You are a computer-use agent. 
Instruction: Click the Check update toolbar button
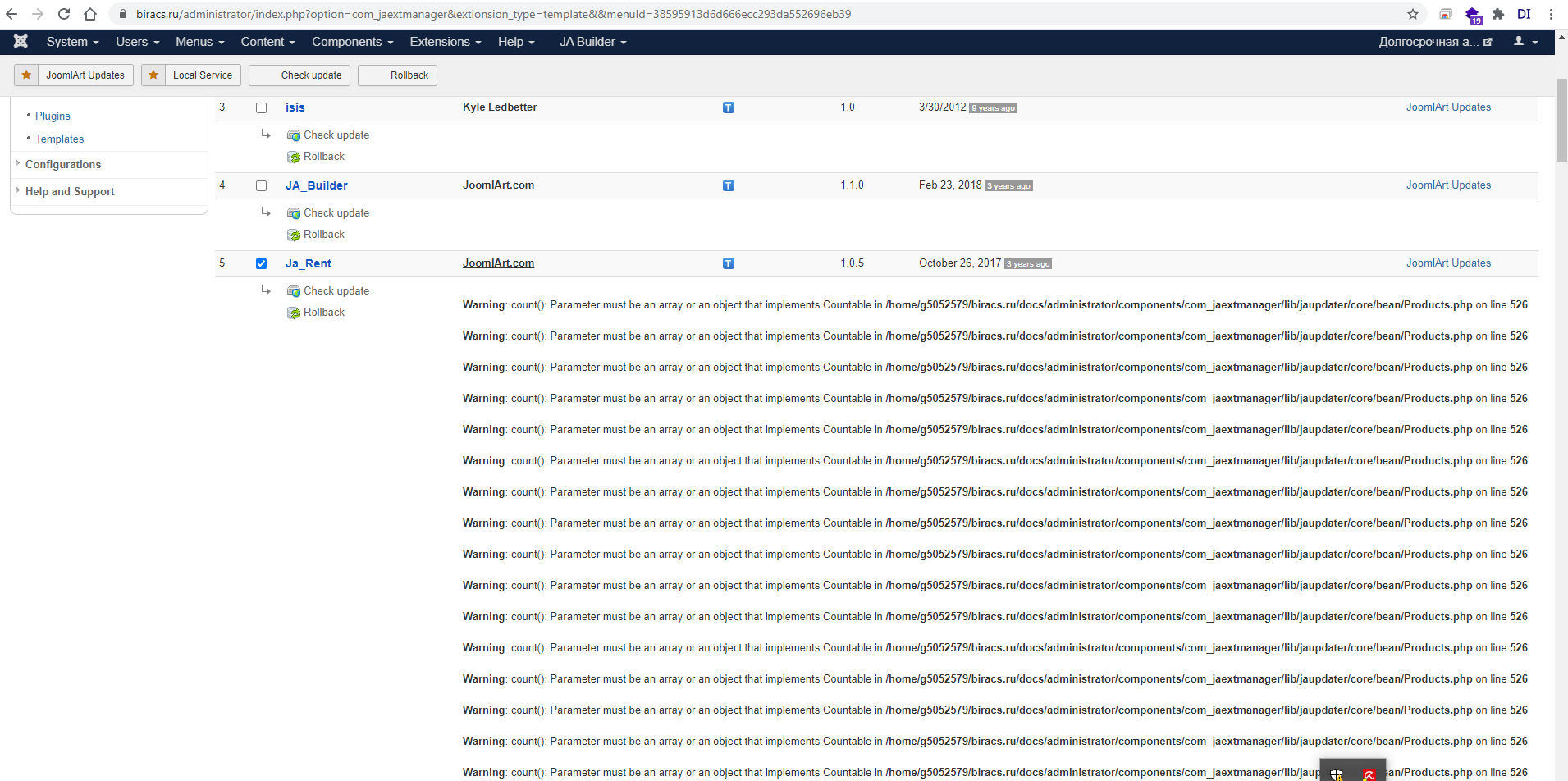(300, 75)
